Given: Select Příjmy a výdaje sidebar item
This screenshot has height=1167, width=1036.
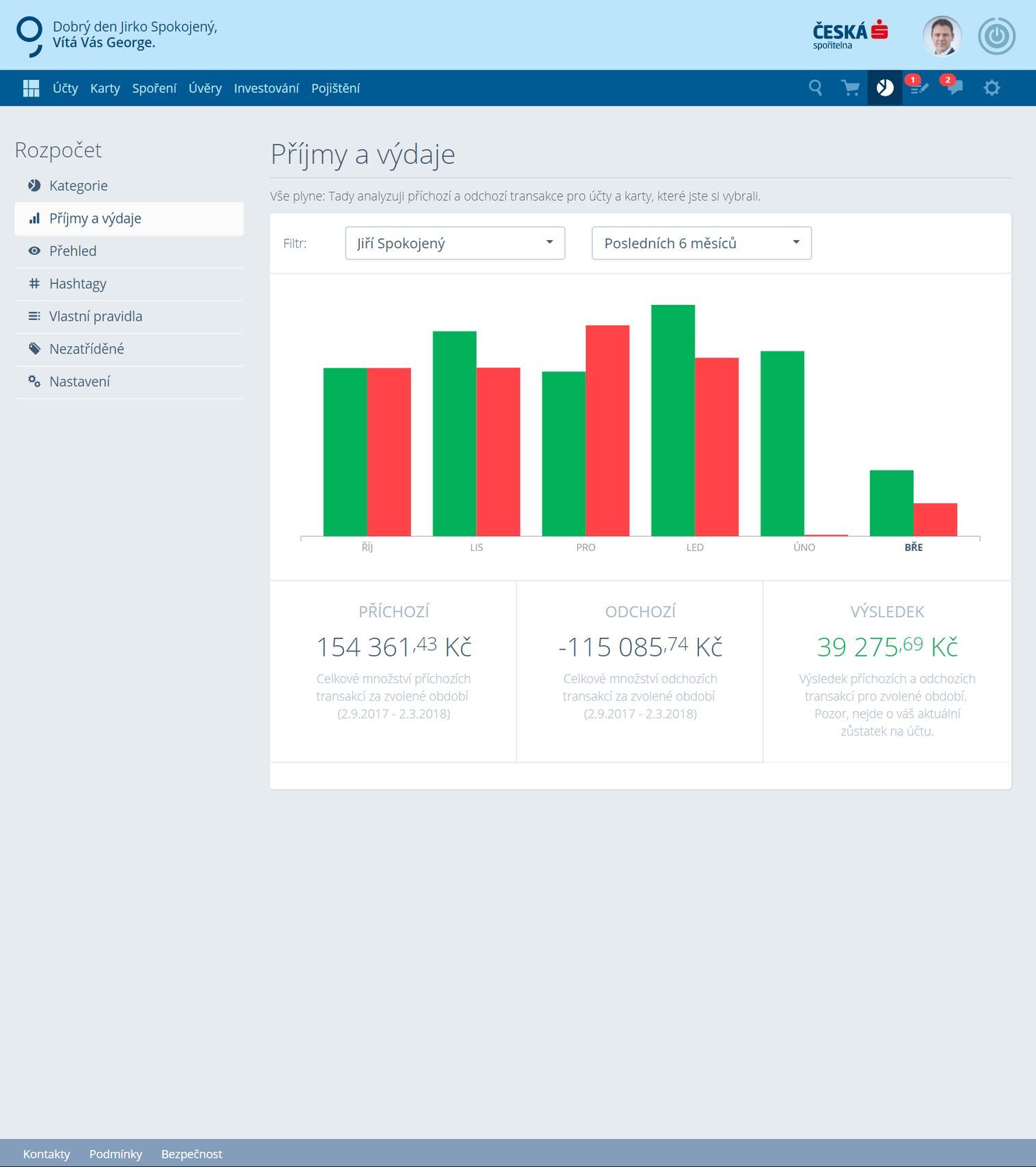Looking at the screenshot, I should [x=129, y=219].
